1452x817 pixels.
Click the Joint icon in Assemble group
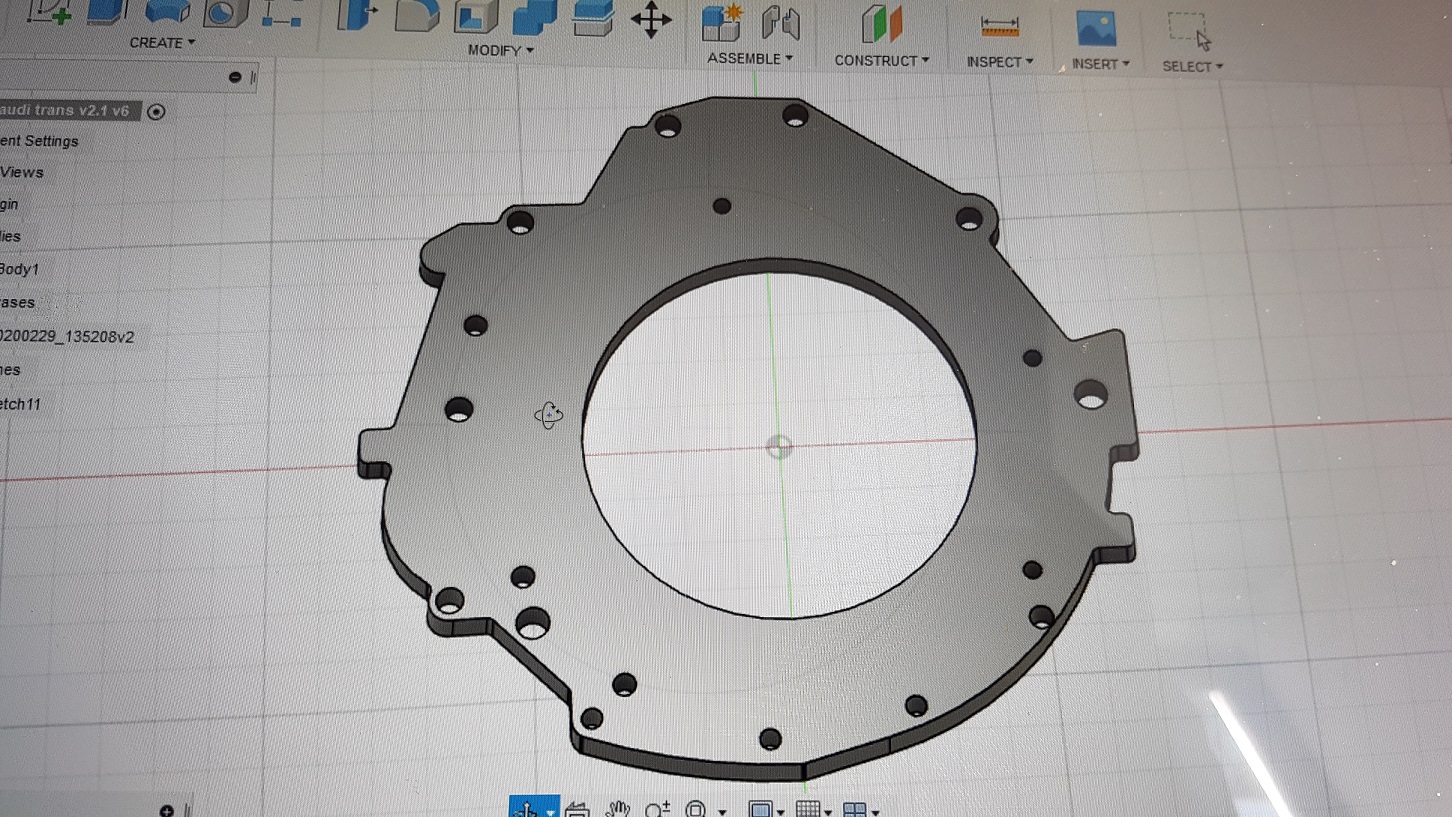click(780, 23)
